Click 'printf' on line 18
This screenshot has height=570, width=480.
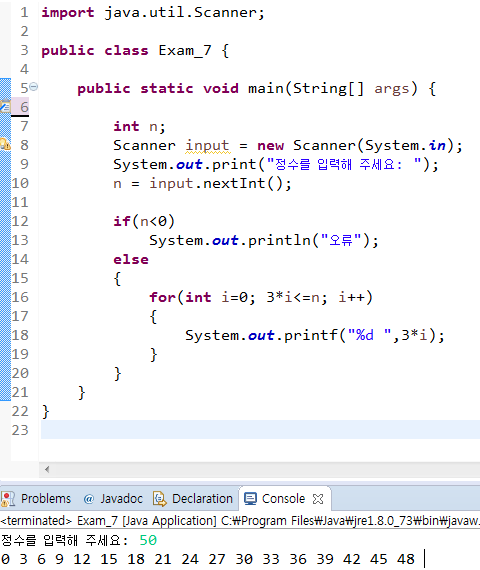311,335
